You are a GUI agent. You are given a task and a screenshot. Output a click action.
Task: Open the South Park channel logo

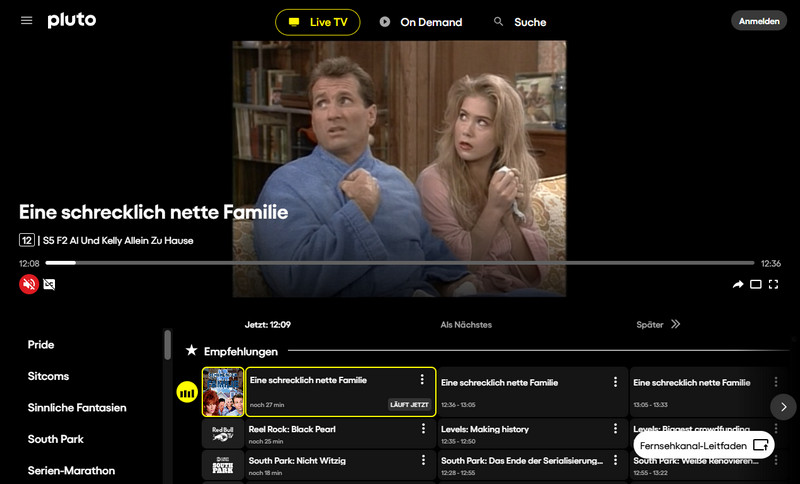click(222, 465)
